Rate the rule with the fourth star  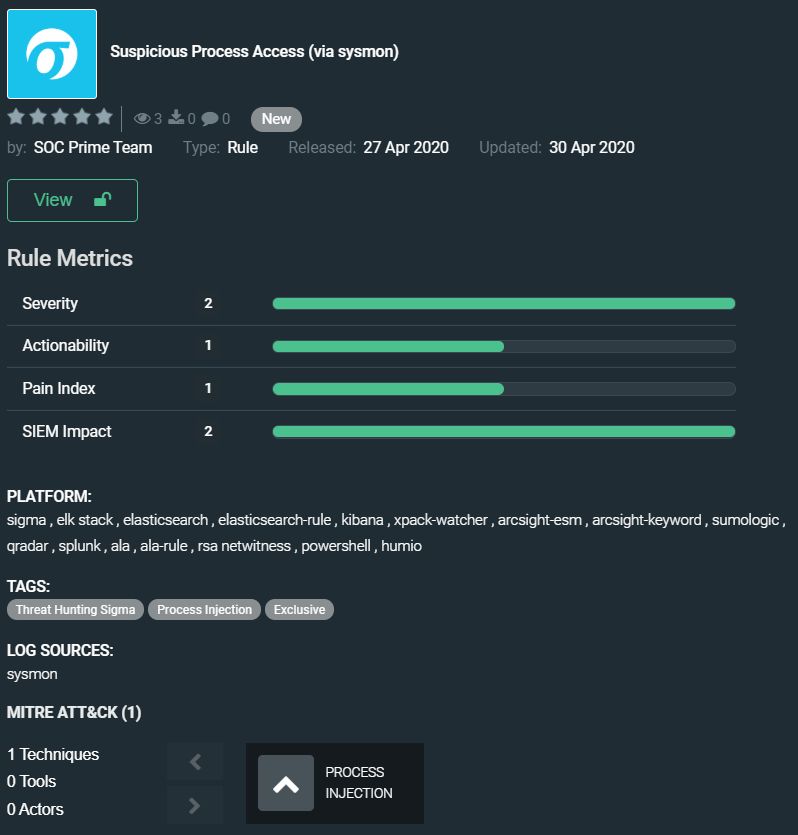click(x=82, y=116)
